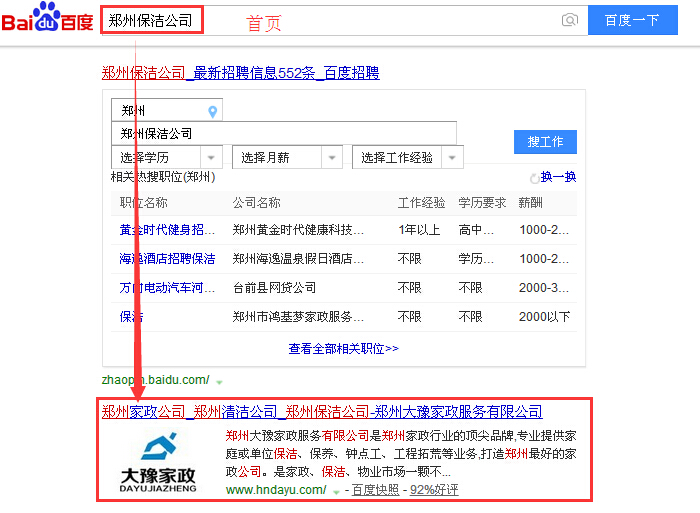Screen dimensions: 700x513
Task: Expand arrow next to zhaopin.baidu.com
Action: click(x=219, y=382)
